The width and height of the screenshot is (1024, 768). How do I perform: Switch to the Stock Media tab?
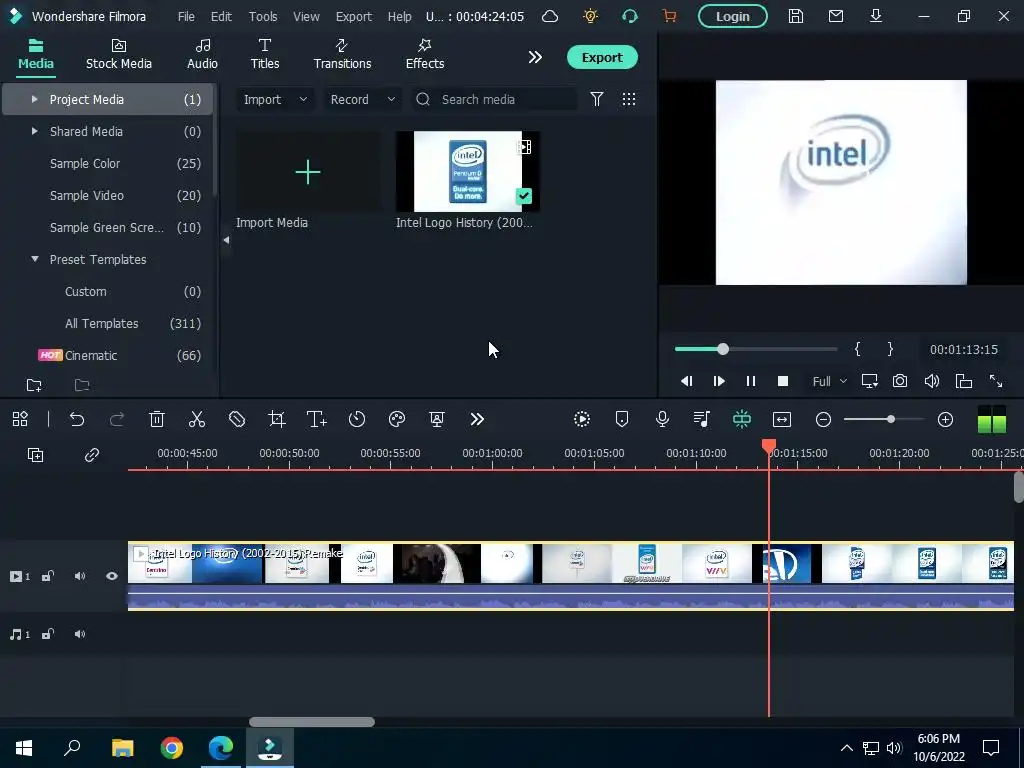(119, 54)
